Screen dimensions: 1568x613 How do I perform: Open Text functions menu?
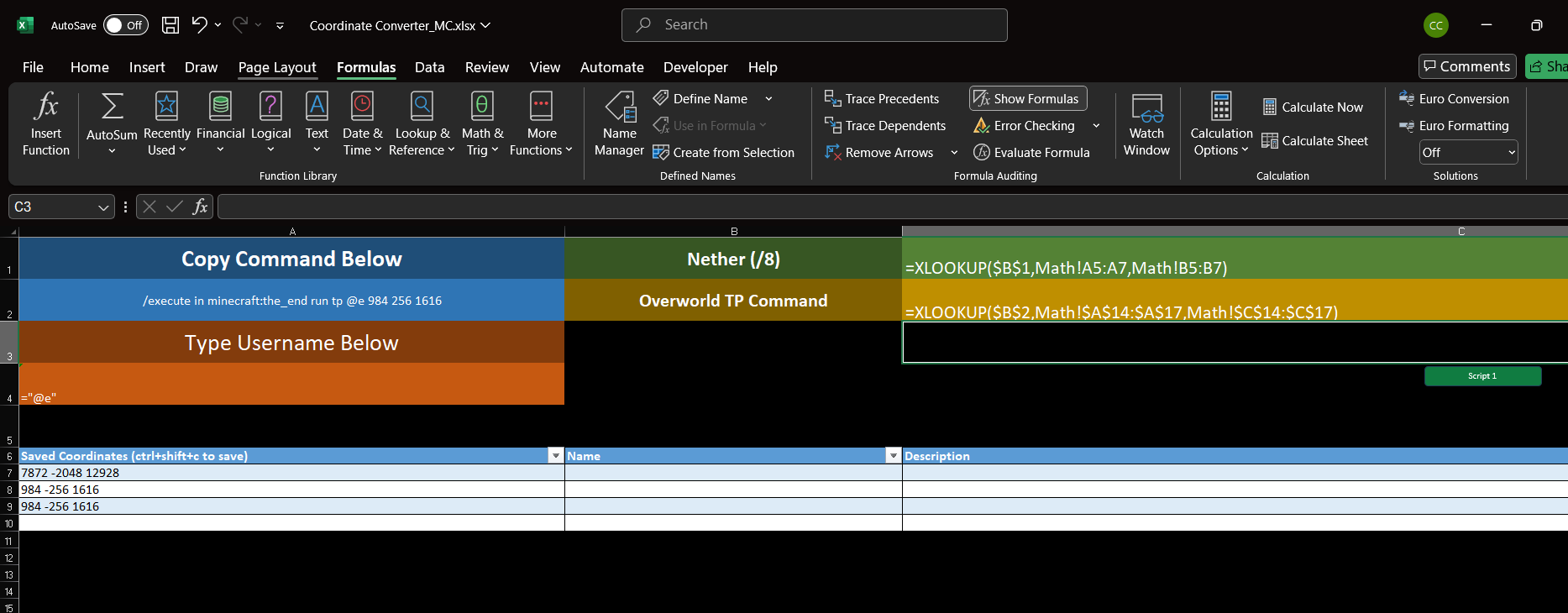point(317,124)
